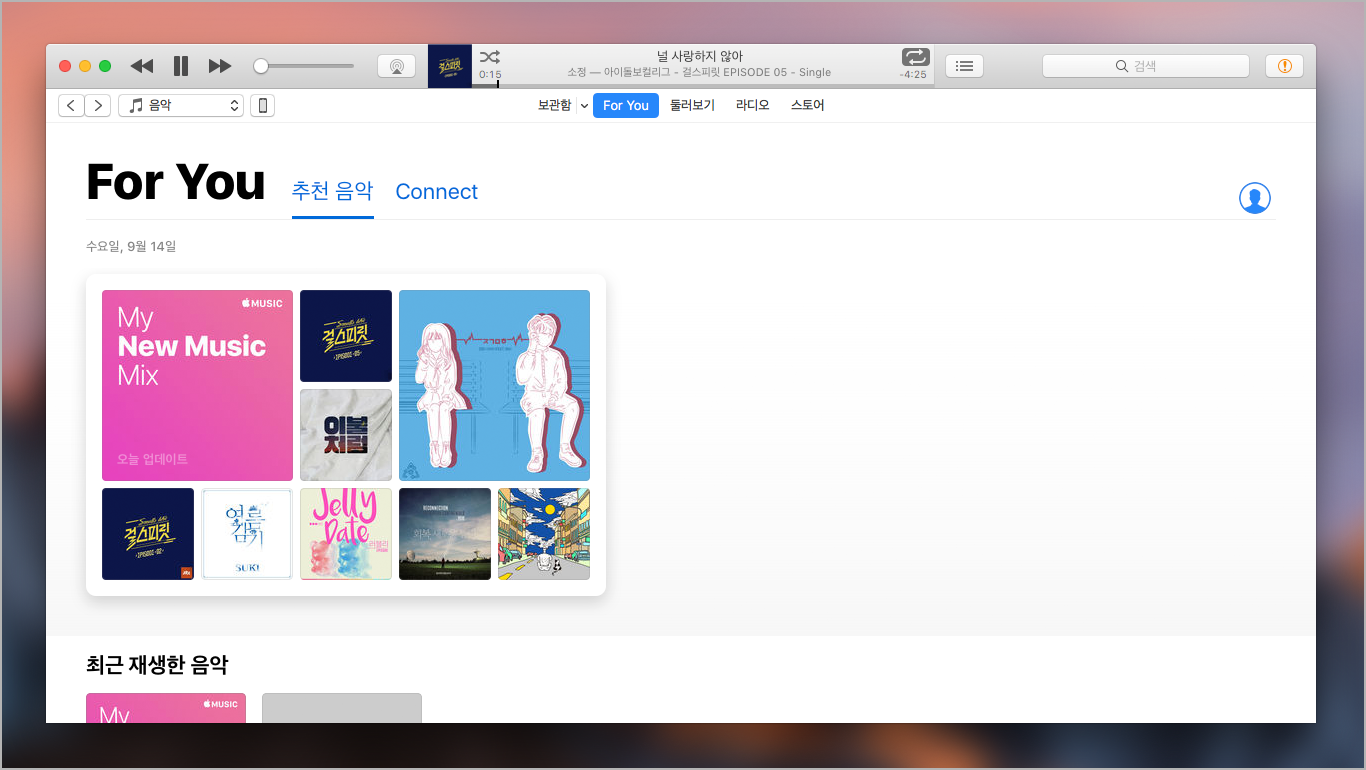This screenshot has height=770, width=1366.
Task: Pause the current song
Action: 181,66
